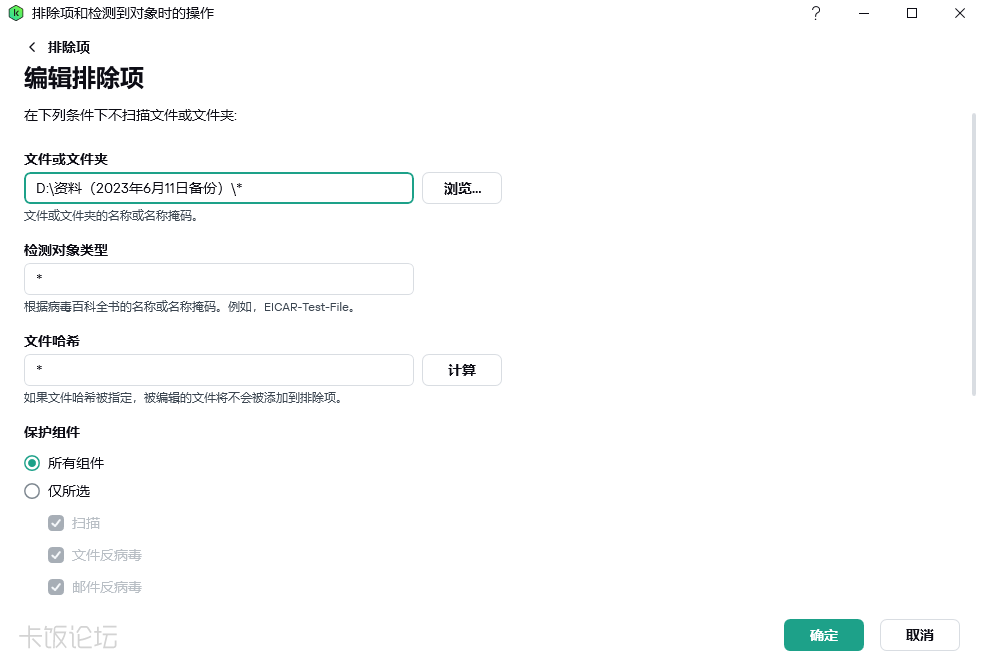Screen dimensions: 982x660
Task: Click the vertical scrollbar on the right
Action: click(x=974, y=255)
